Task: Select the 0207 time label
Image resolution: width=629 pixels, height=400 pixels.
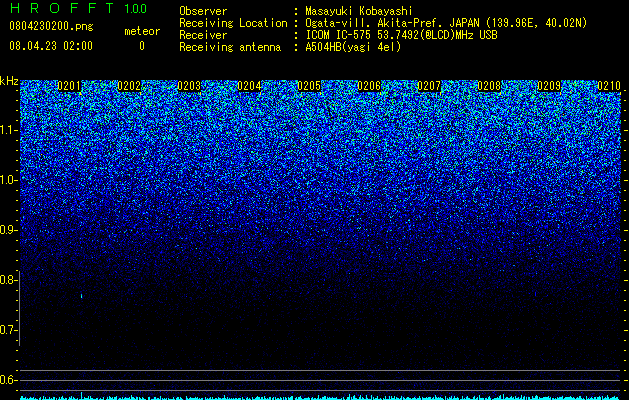Action: coord(429,86)
